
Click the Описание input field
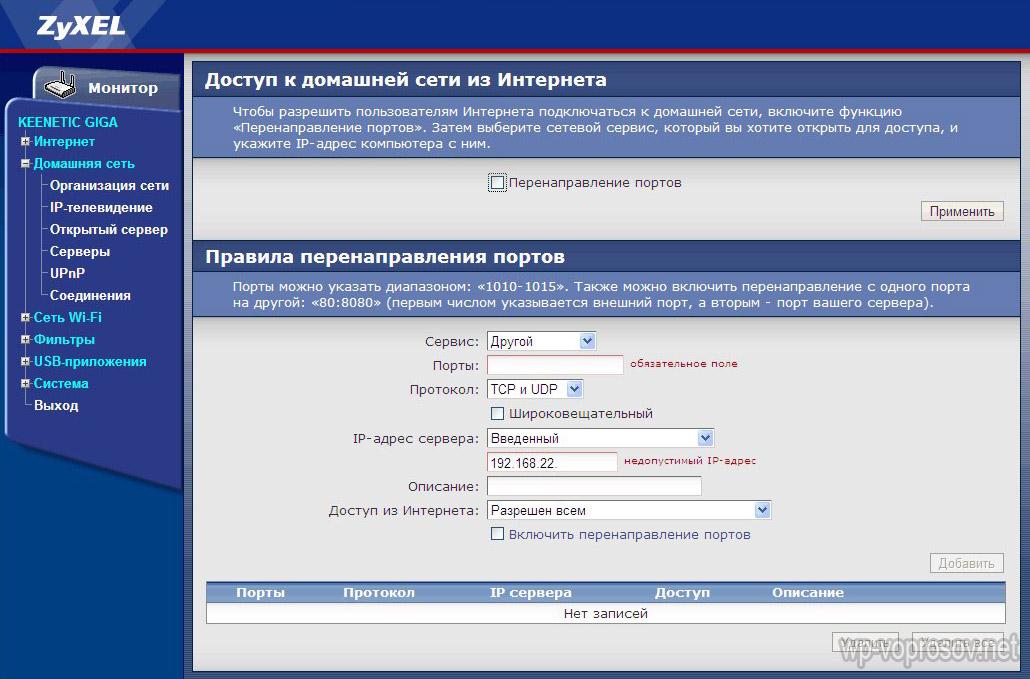click(x=594, y=487)
